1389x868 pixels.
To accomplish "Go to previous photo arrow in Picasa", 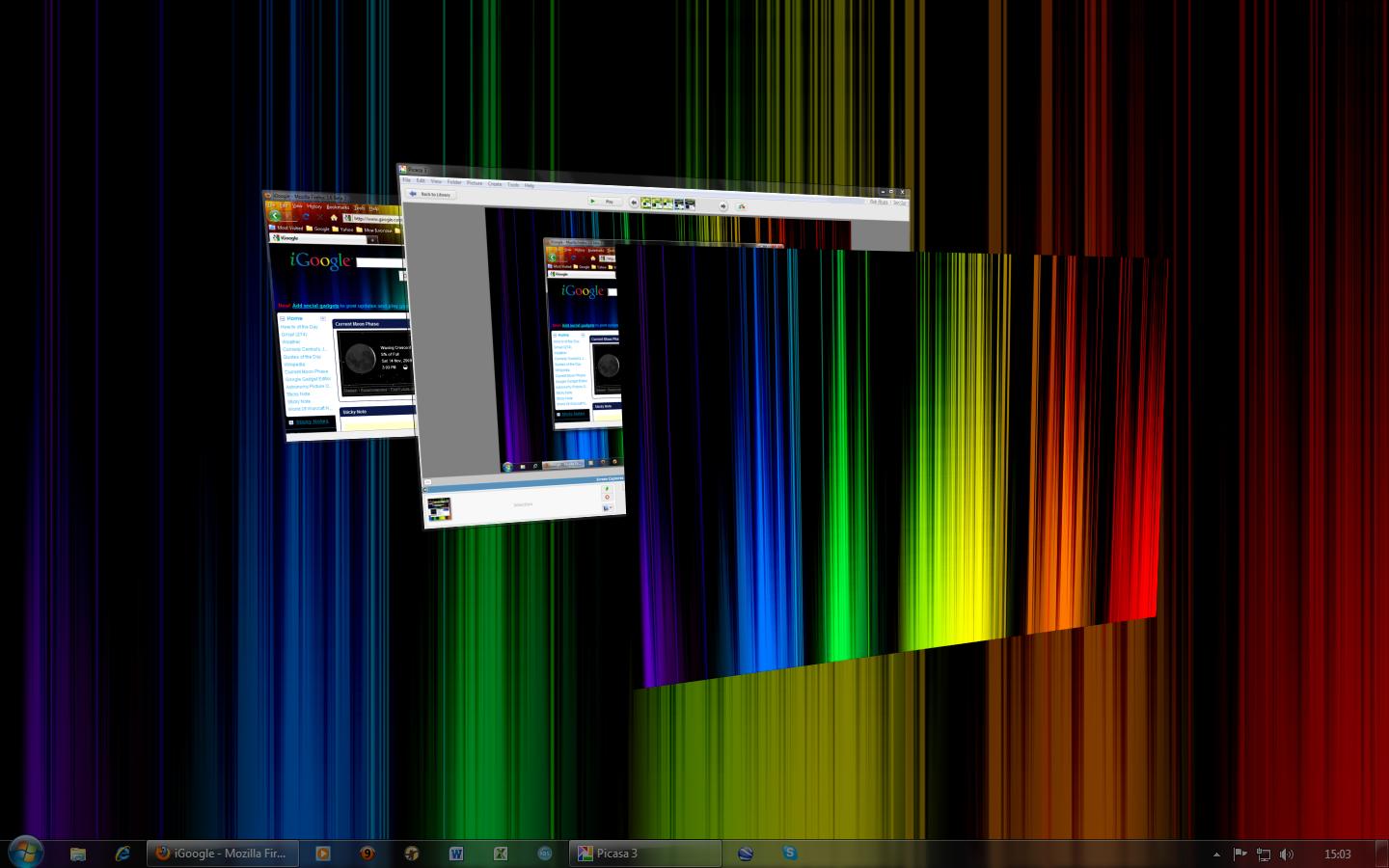I will pos(634,203).
